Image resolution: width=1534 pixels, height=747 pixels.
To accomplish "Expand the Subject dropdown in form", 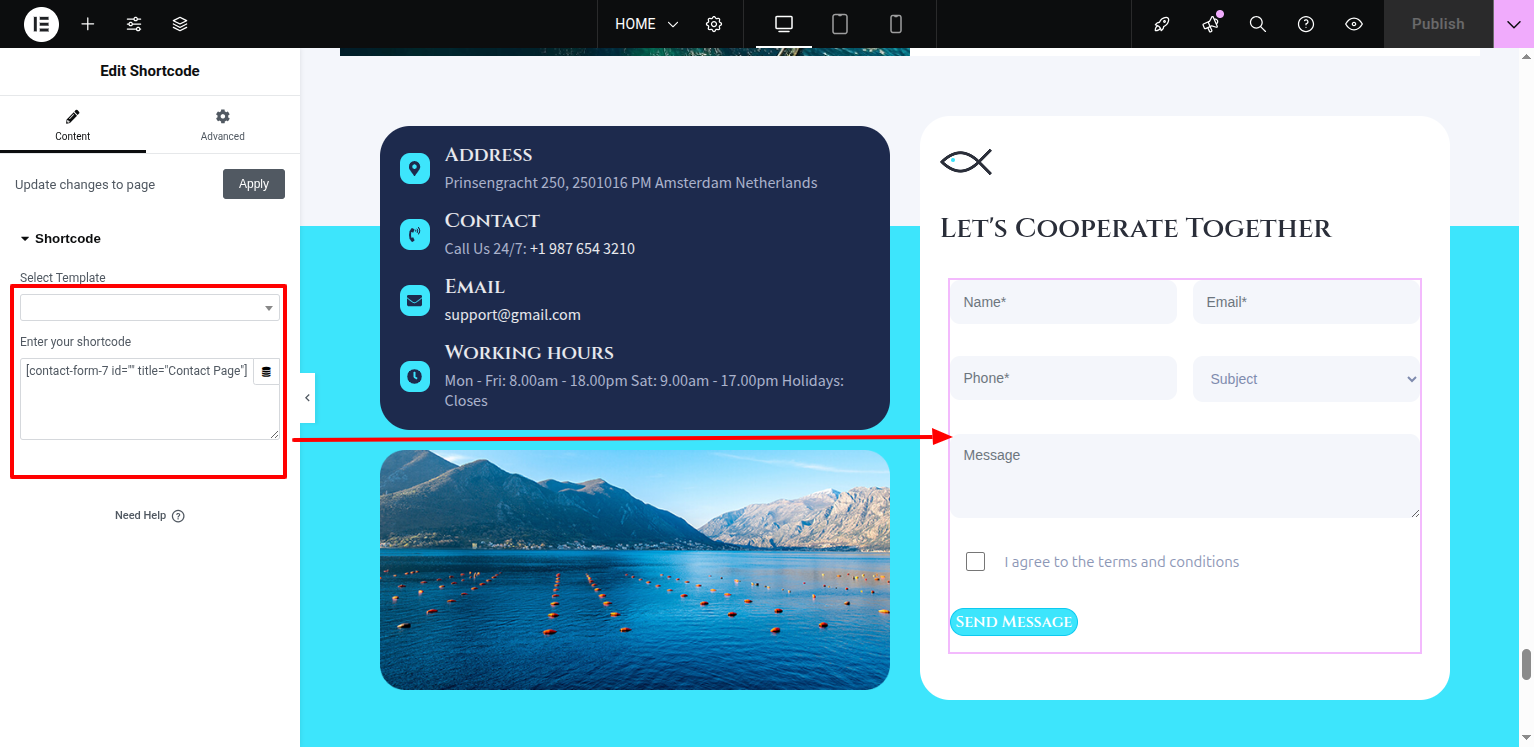I will tap(1306, 379).
